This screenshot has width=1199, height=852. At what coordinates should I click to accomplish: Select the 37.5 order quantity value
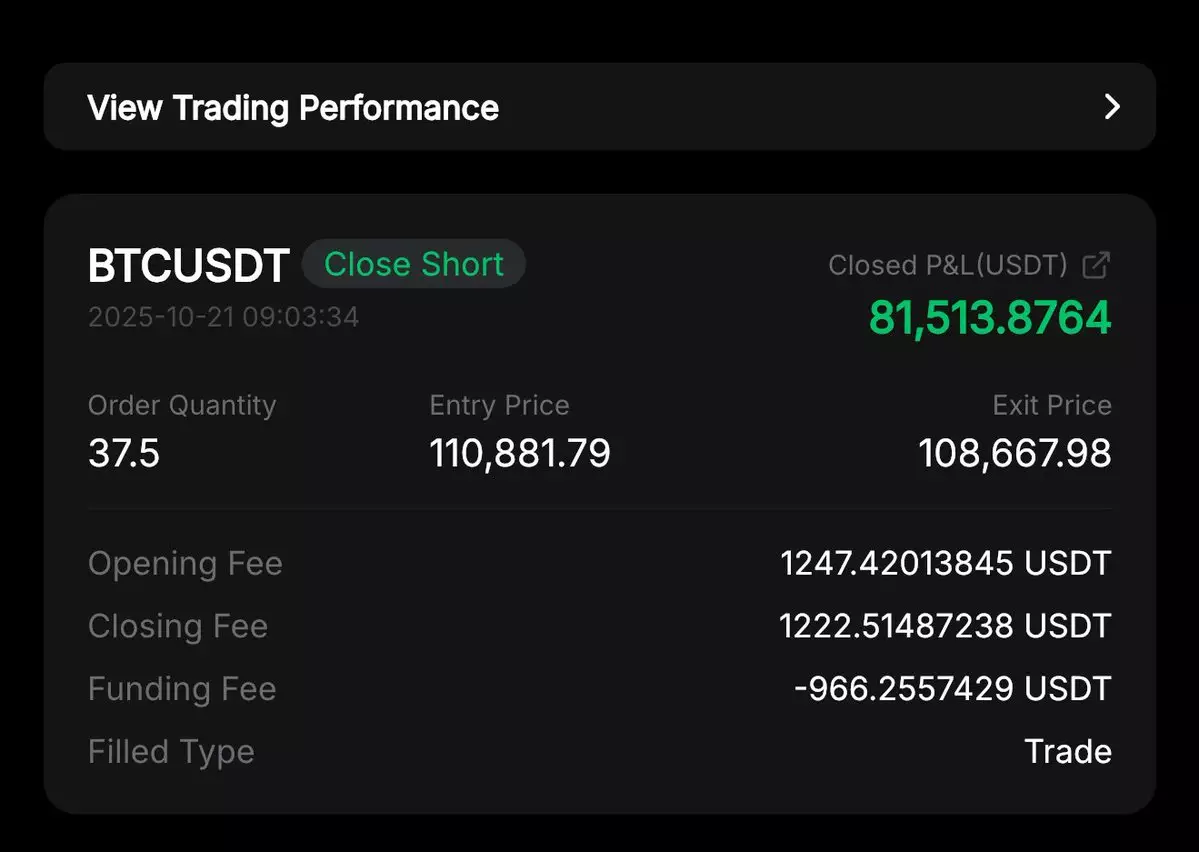point(124,453)
